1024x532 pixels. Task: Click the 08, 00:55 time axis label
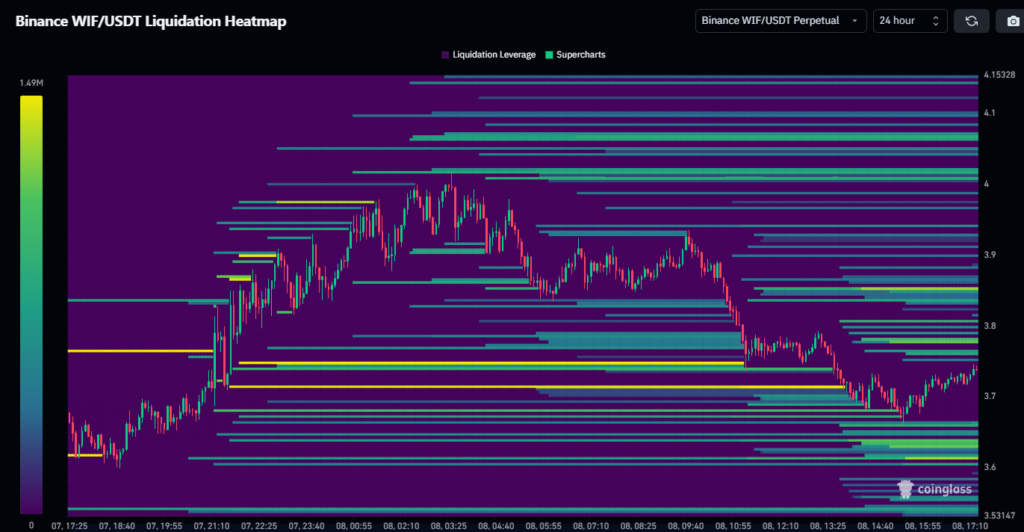click(353, 525)
